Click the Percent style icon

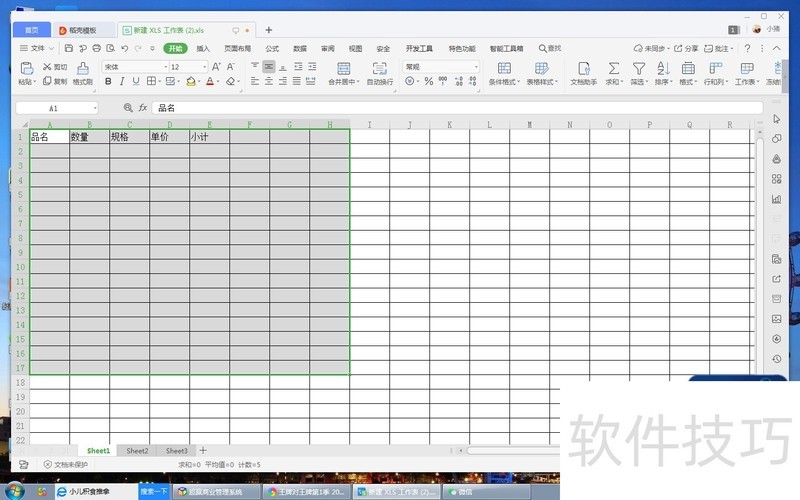[429, 81]
